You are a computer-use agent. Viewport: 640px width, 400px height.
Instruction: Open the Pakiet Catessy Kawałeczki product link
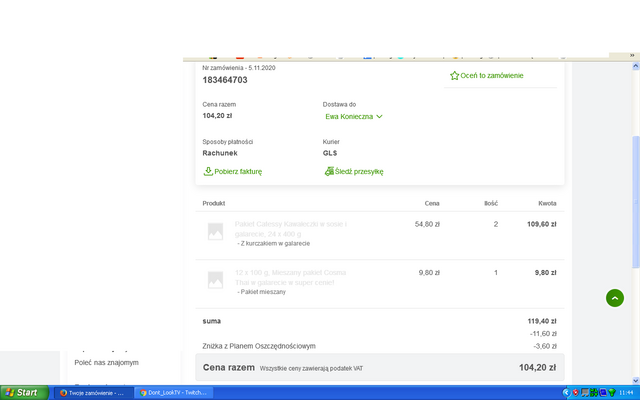click(291, 229)
